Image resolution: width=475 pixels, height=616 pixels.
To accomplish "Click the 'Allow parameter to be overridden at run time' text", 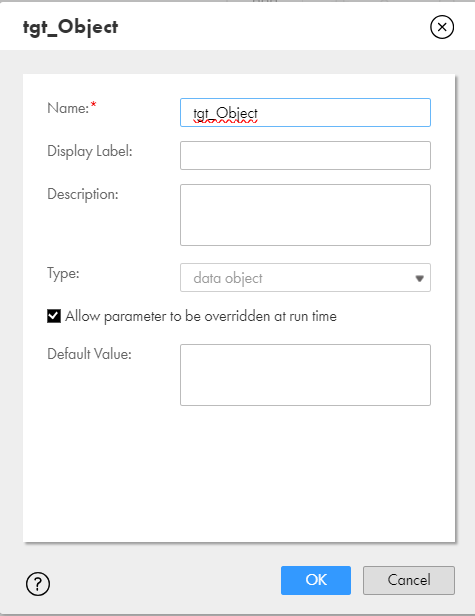I will (x=201, y=316).
